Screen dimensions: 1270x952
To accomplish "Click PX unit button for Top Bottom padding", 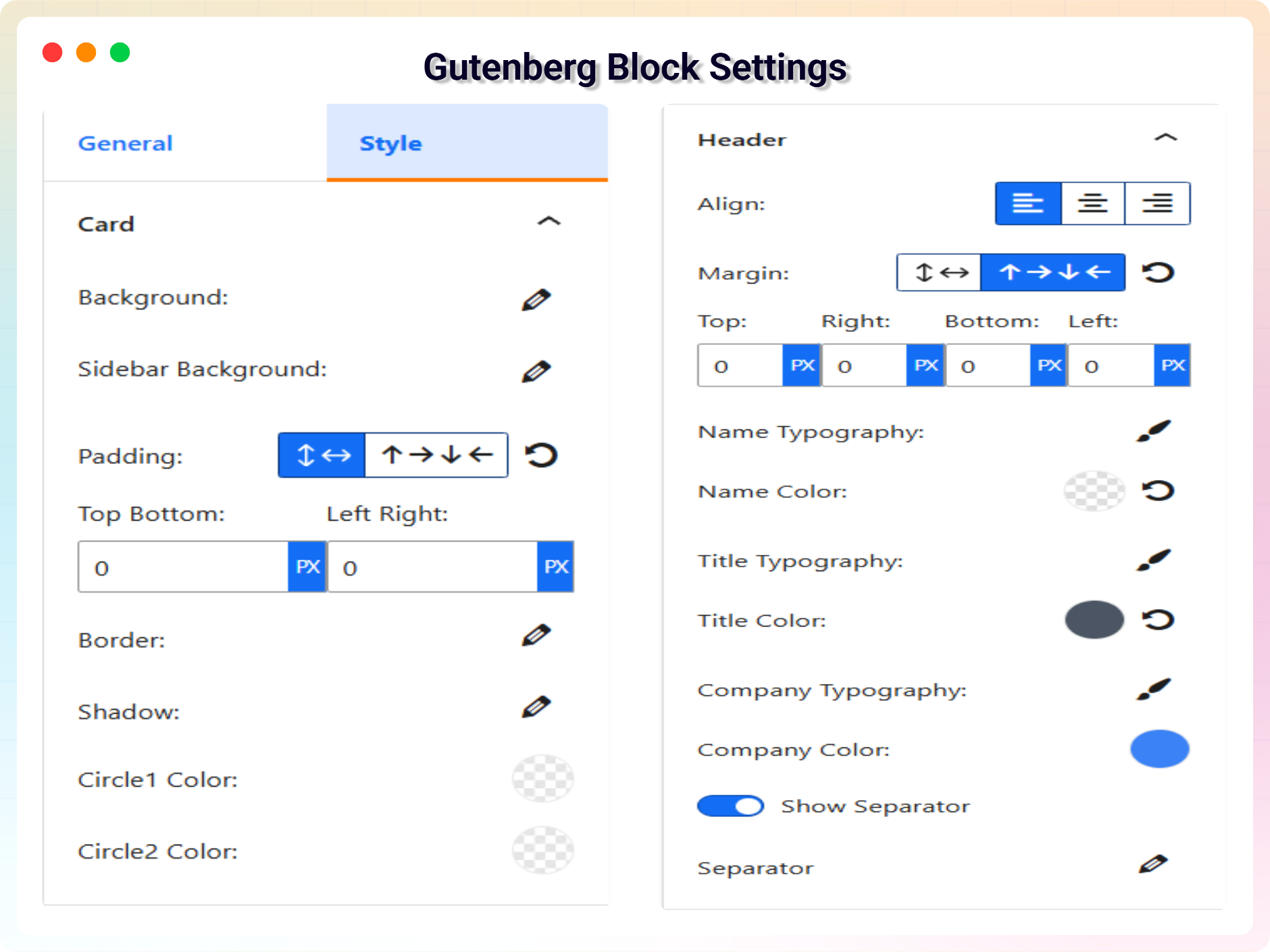I will (x=307, y=567).
